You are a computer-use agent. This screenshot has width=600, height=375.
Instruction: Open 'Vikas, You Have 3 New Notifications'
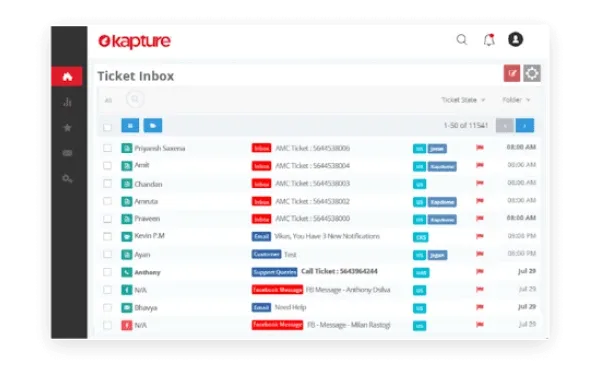point(327,236)
